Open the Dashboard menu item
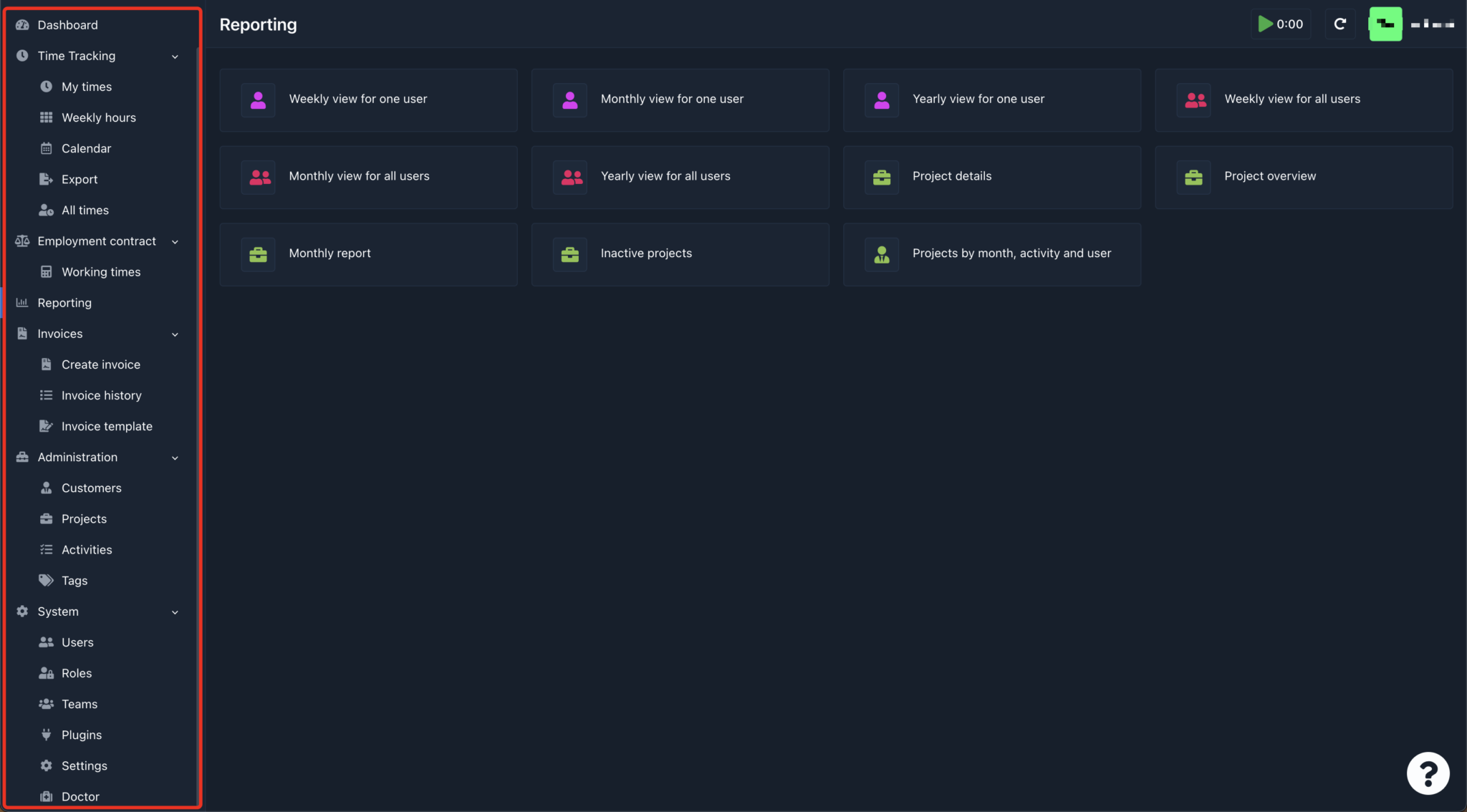 click(x=68, y=24)
